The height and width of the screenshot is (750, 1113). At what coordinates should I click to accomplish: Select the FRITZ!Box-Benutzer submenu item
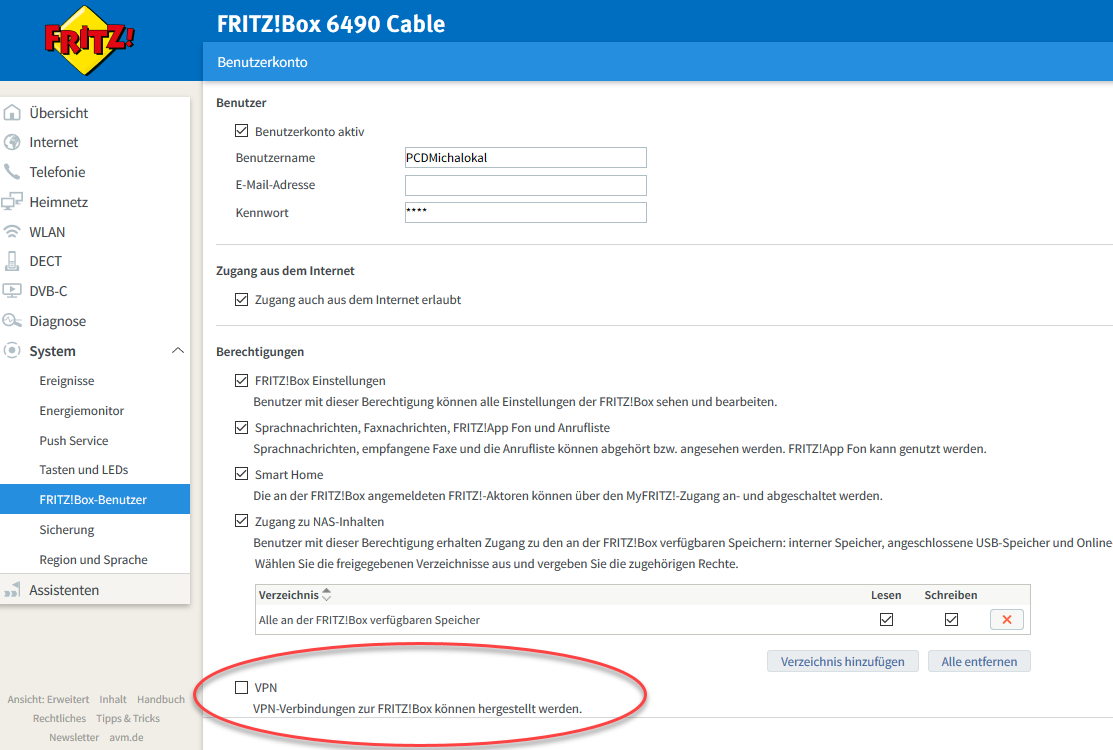95,500
